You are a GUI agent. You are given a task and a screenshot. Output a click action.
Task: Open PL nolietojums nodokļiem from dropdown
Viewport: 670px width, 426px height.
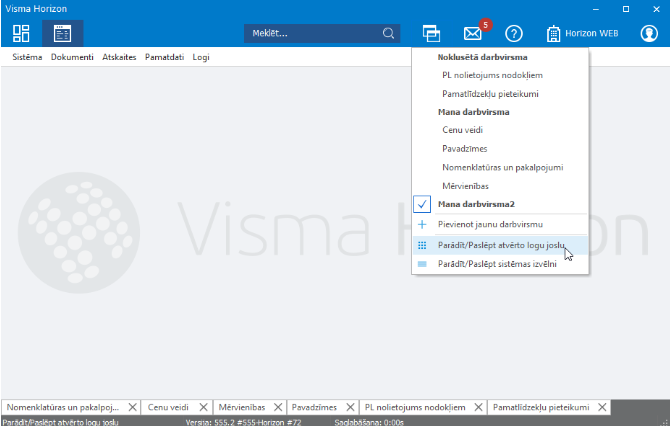point(492,75)
